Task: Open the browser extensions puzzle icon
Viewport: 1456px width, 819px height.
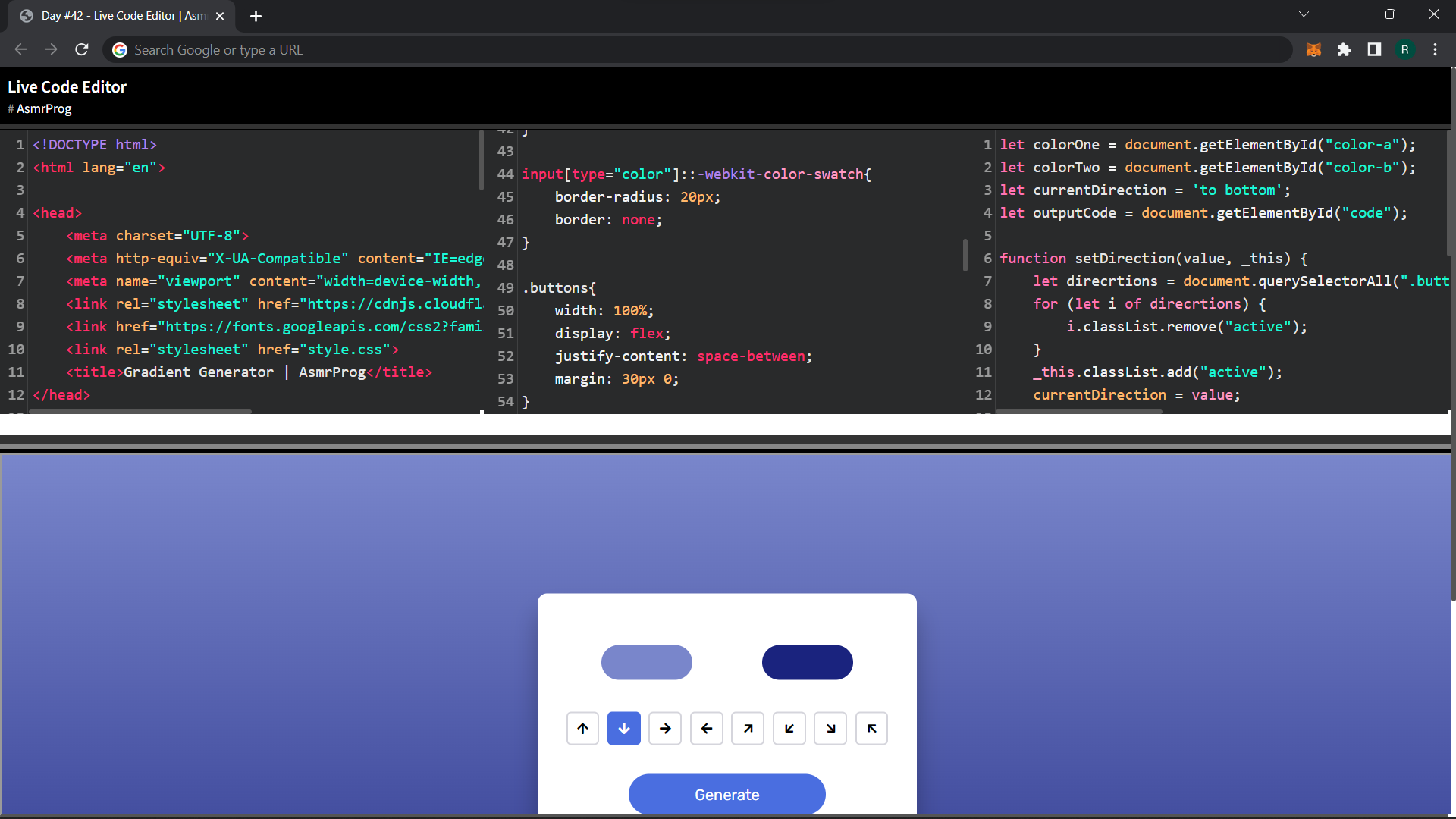Action: coord(1345,49)
